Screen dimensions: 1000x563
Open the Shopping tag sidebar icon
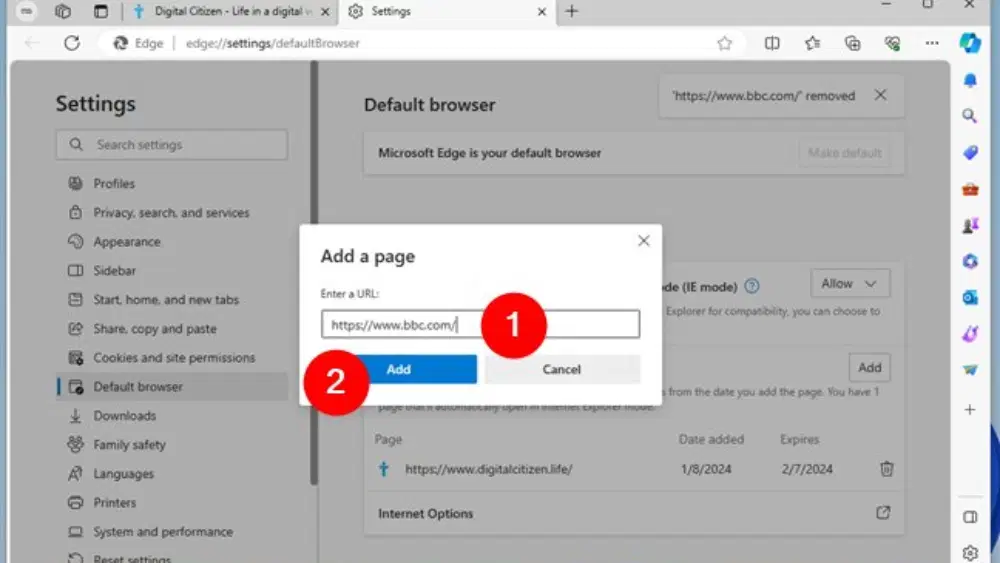(970, 152)
